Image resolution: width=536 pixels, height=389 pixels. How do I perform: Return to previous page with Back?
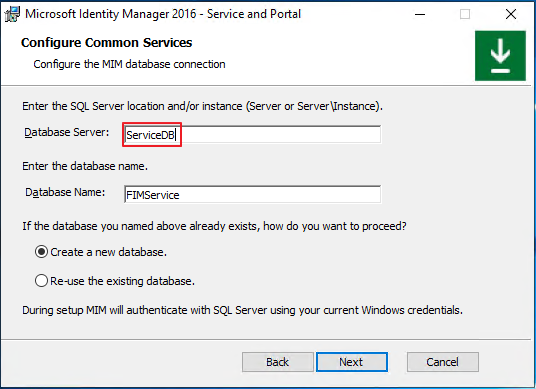[278, 362]
